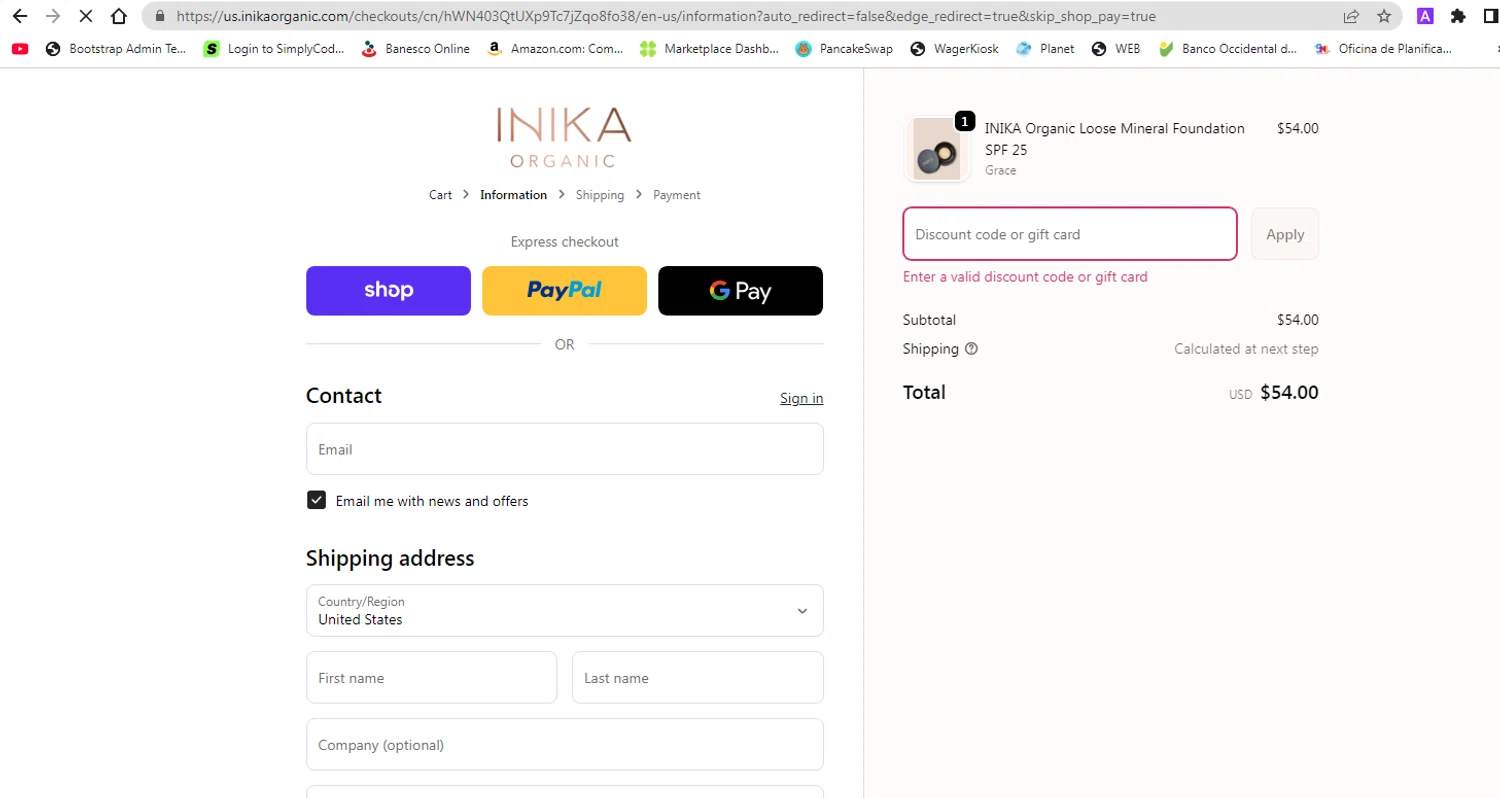The width and height of the screenshot is (1500, 798).
Task: Click the Subtotal label
Action: (x=929, y=320)
